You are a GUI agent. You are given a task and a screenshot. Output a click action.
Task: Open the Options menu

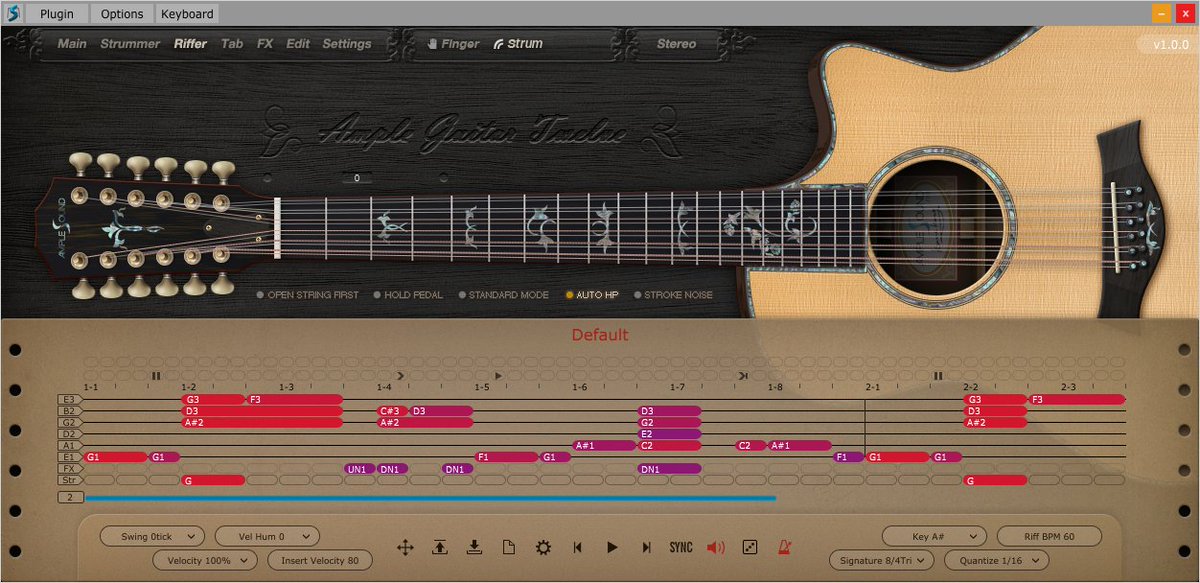(121, 13)
